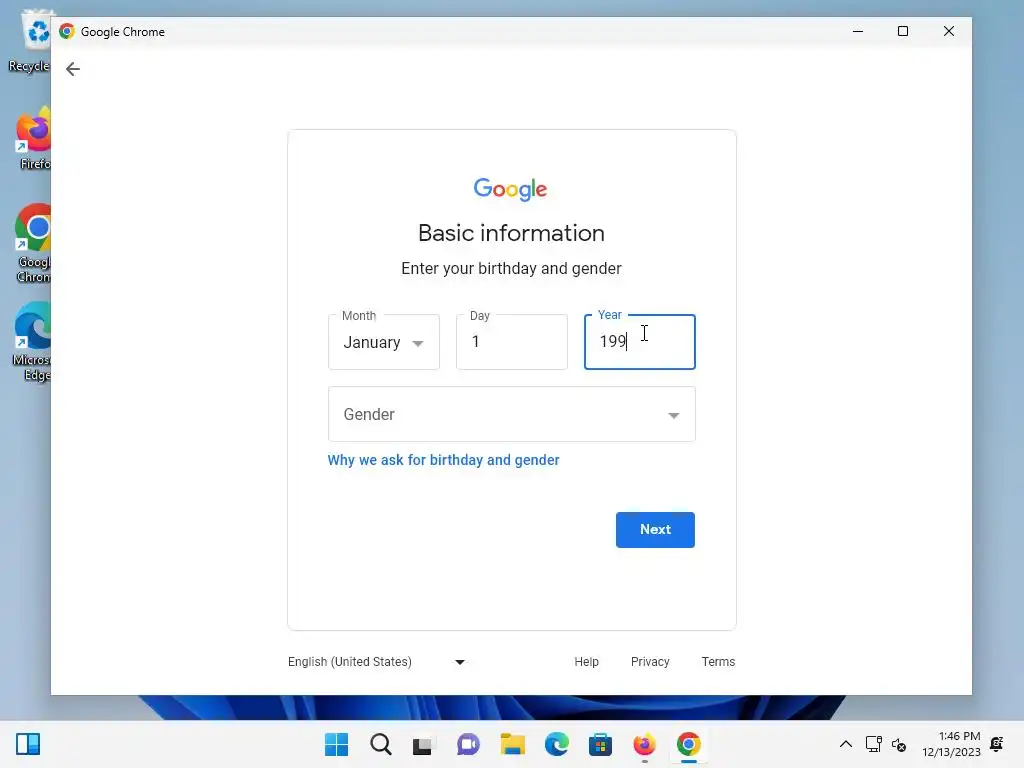This screenshot has height=768, width=1024.
Task: Click the blue Next button
Action: [x=655, y=530]
